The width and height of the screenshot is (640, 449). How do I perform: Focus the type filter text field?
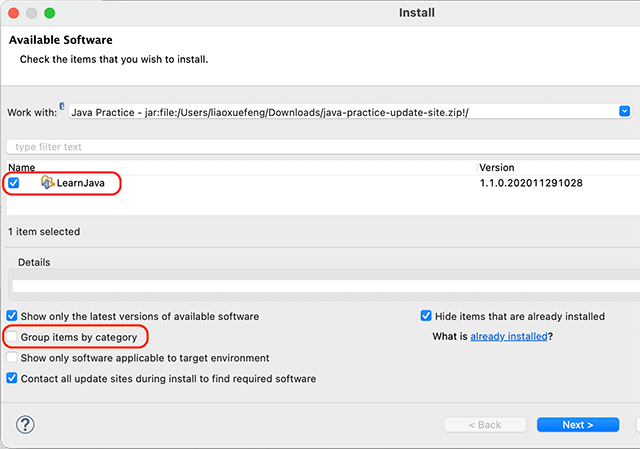coord(320,147)
